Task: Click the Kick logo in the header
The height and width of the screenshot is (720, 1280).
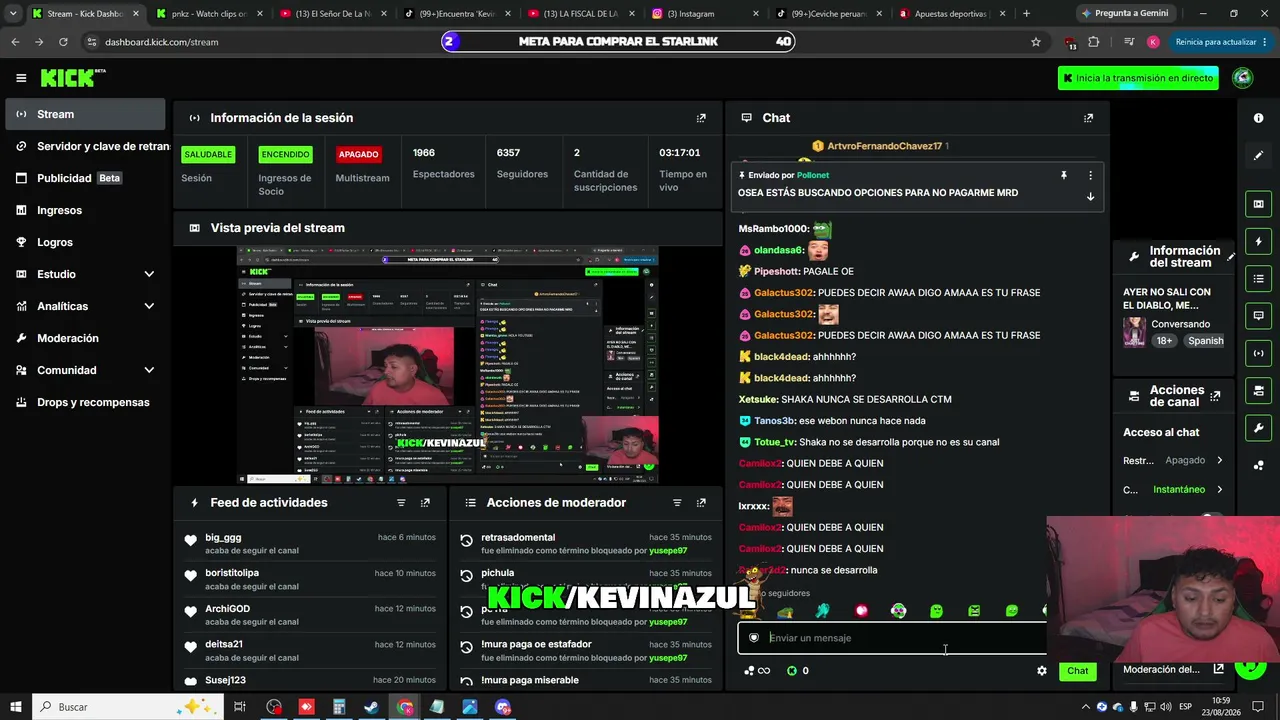Action: [72, 78]
